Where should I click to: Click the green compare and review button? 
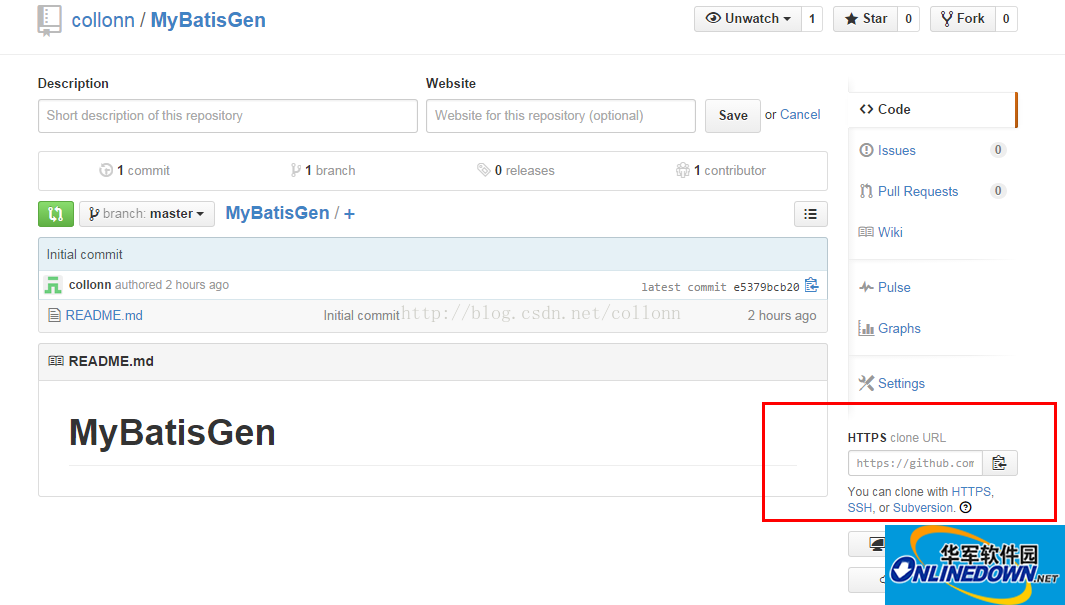coord(56,214)
